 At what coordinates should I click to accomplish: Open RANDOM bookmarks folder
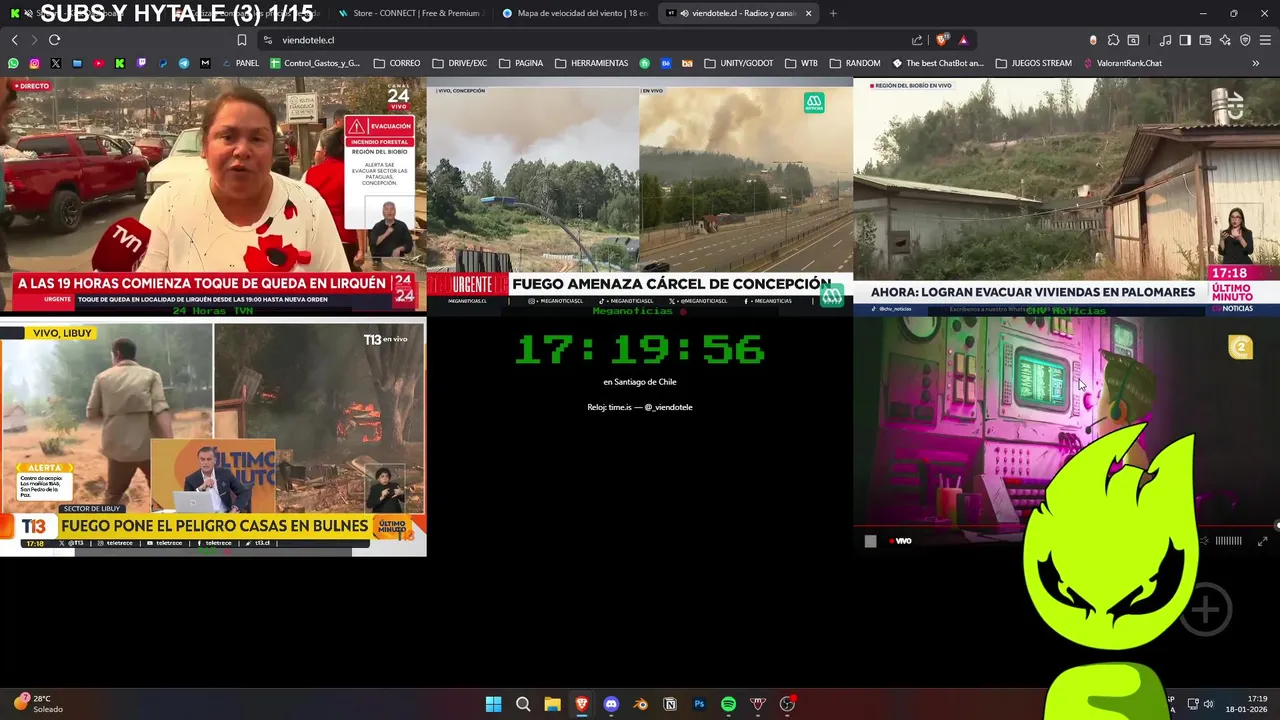tap(854, 63)
